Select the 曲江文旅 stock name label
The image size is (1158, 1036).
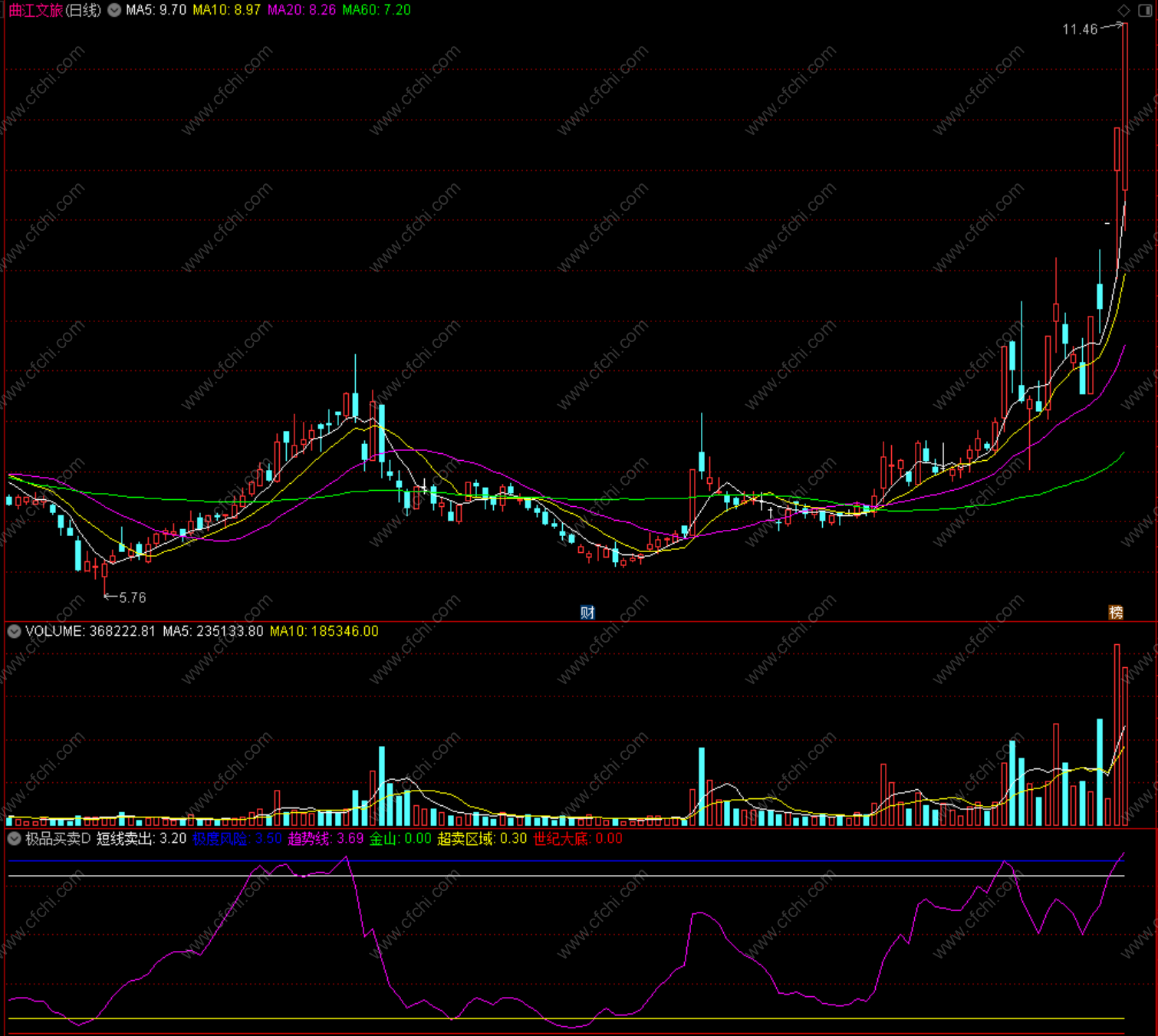35,10
